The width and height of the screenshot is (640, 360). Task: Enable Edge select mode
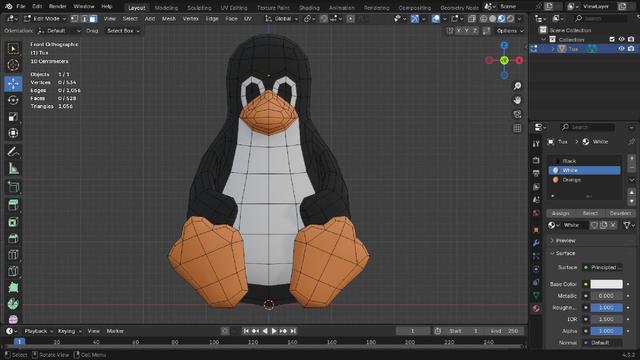(84, 19)
